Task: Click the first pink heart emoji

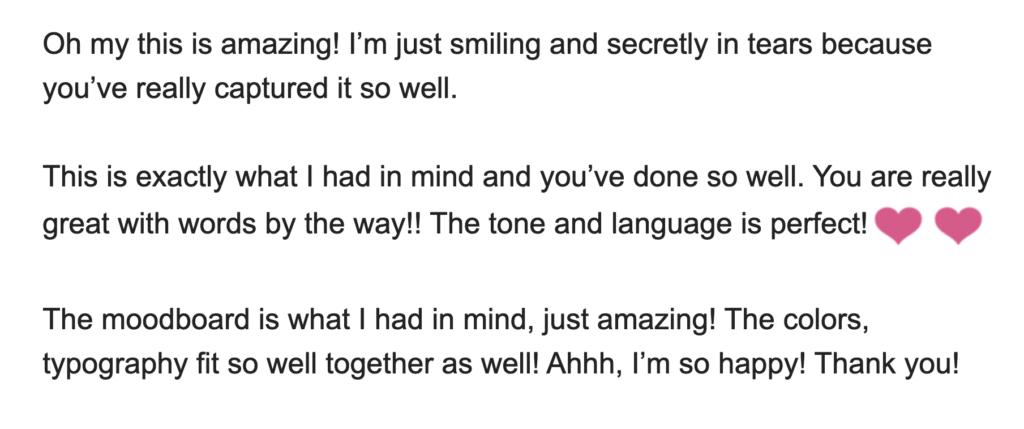Action: click(897, 225)
